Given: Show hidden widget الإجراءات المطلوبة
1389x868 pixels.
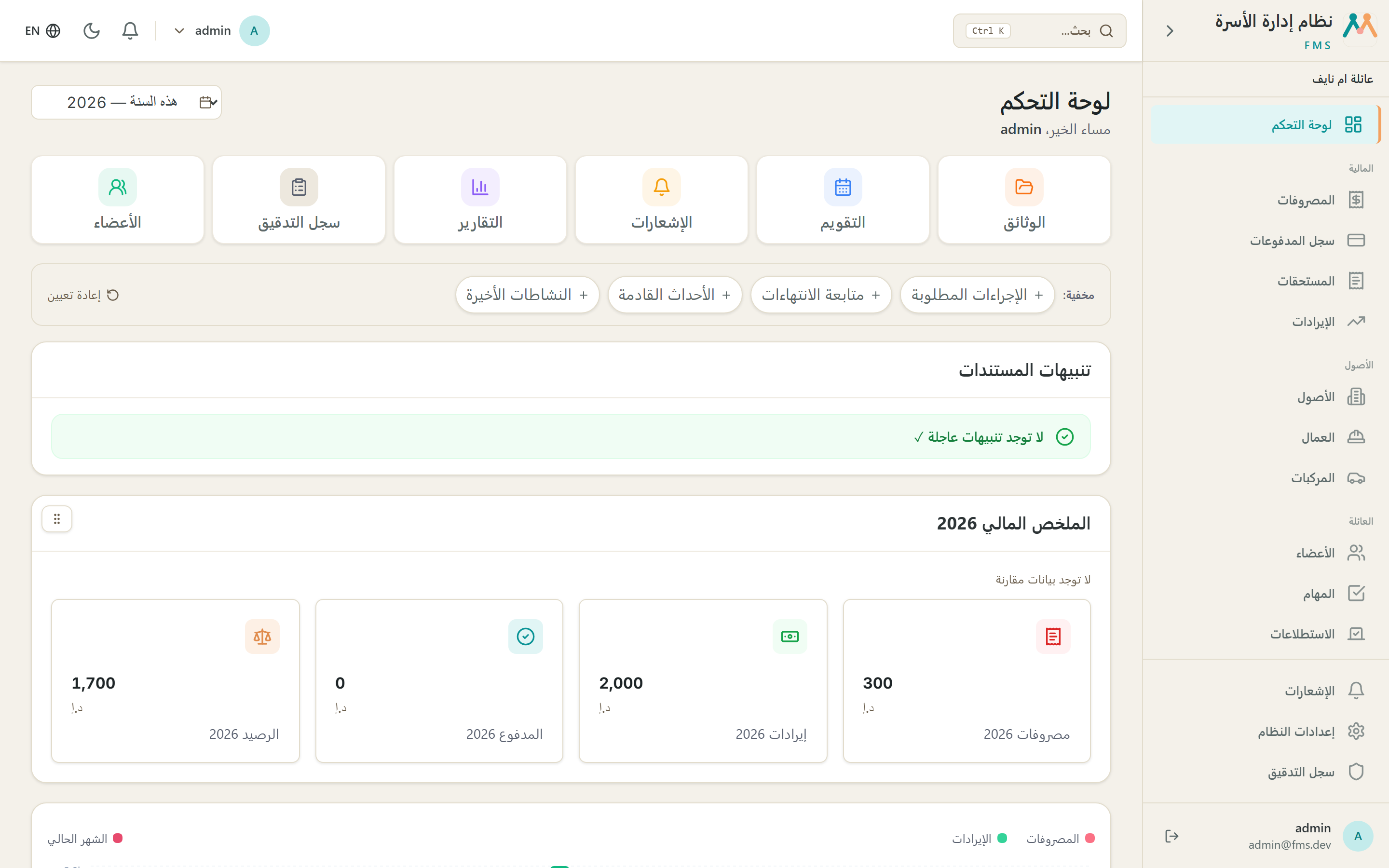Looking at the screenshot, I should pyautogui.click(x=977, y=295).
